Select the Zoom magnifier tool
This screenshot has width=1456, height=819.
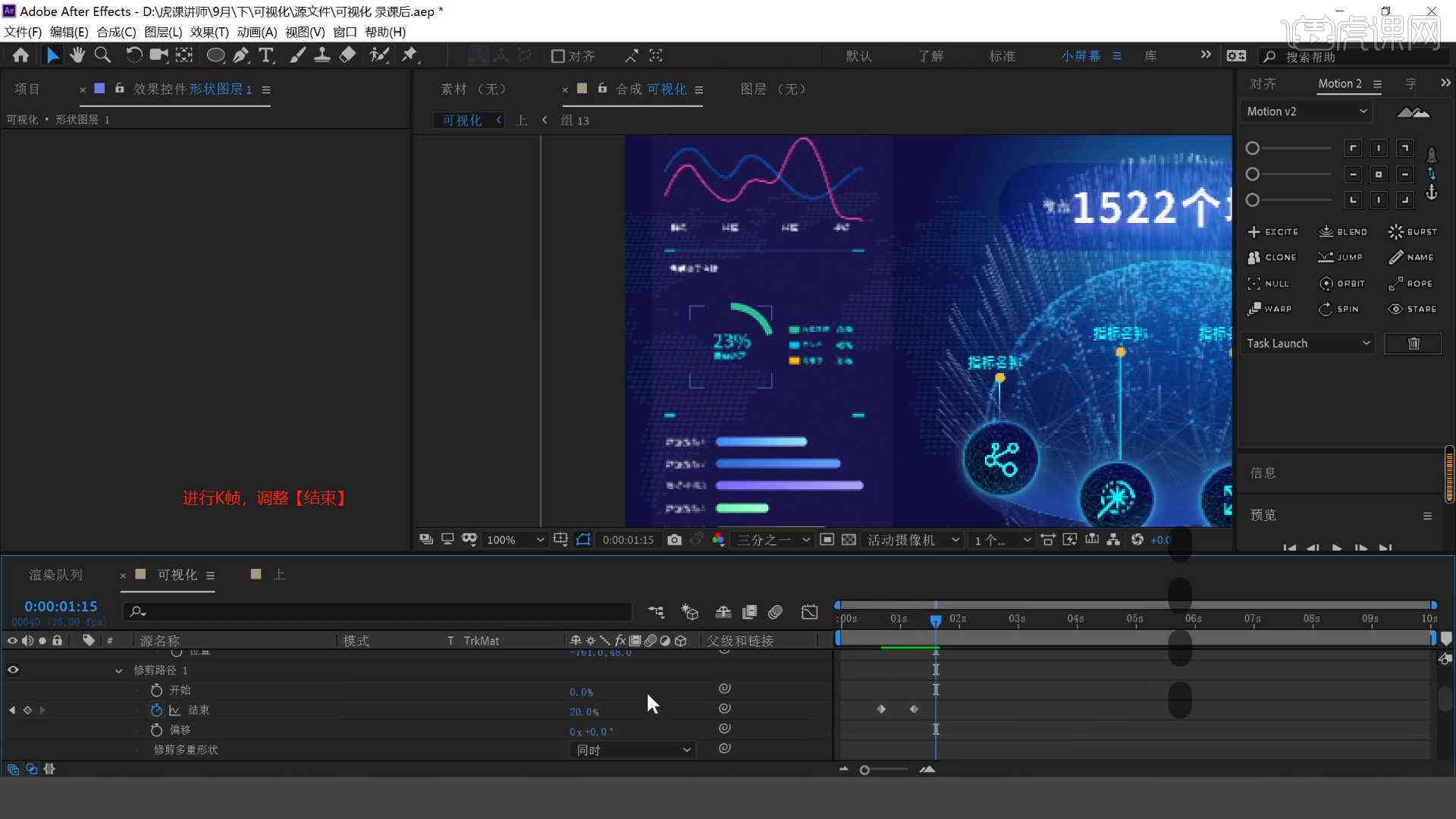(102, 55)
